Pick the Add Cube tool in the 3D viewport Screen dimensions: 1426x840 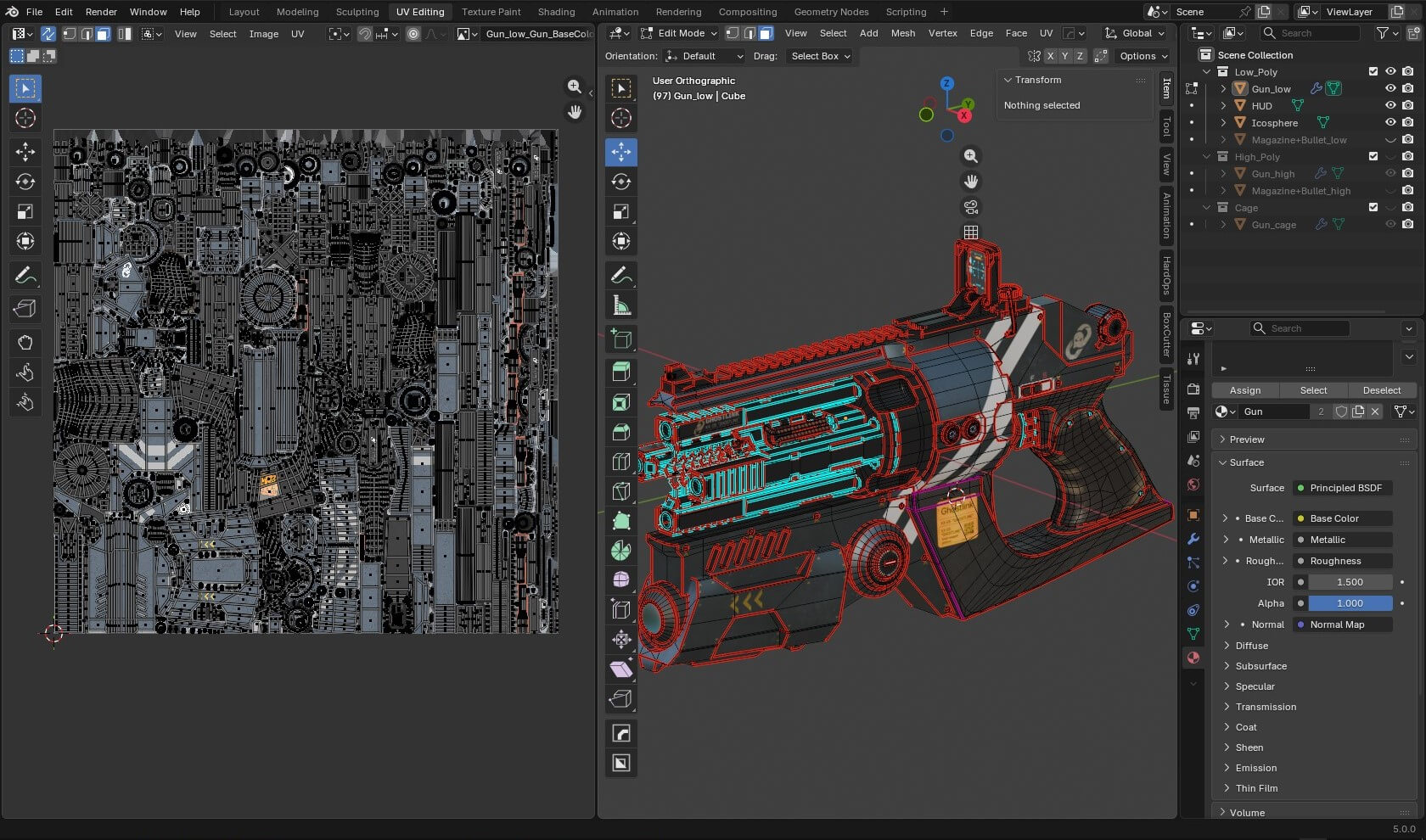coord(621,339)
